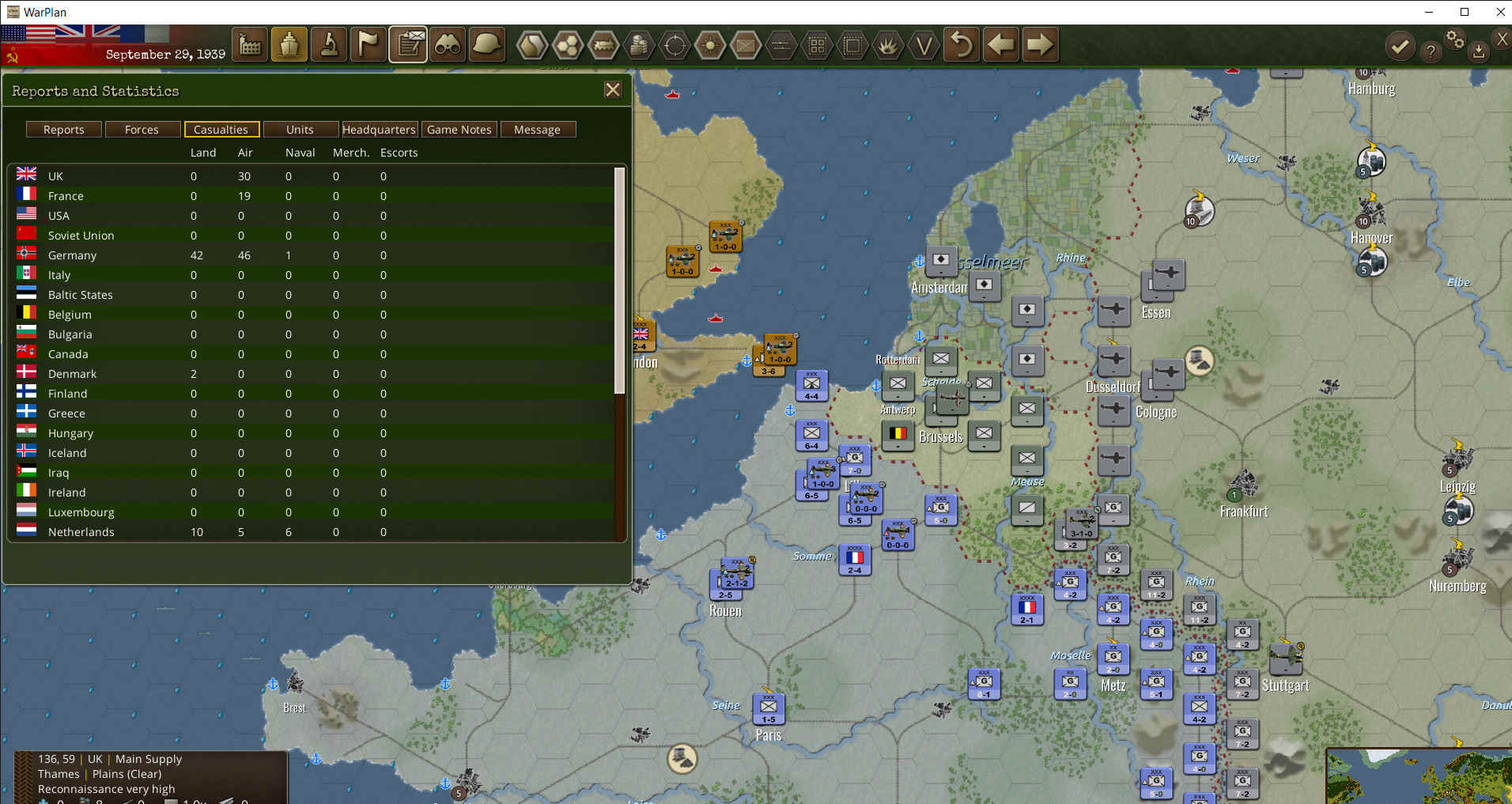Open the research microscope icon
Viewport: 1512px width, 804px height.
tap(329, 45)
